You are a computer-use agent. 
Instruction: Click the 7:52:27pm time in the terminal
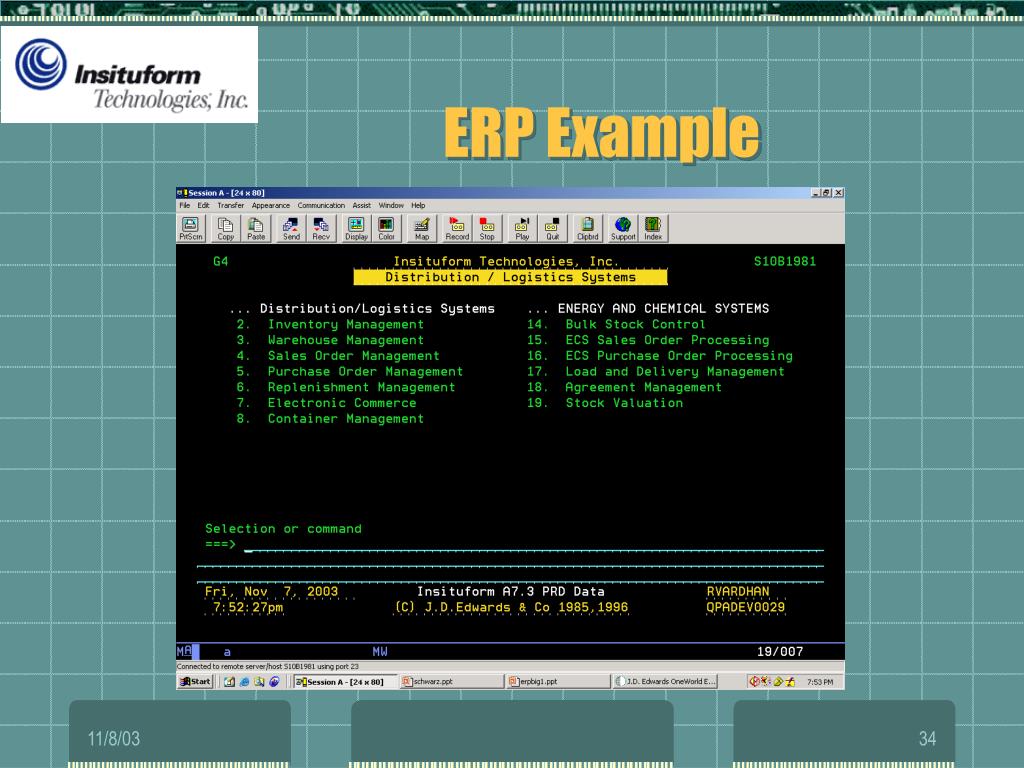coord(248,607)
